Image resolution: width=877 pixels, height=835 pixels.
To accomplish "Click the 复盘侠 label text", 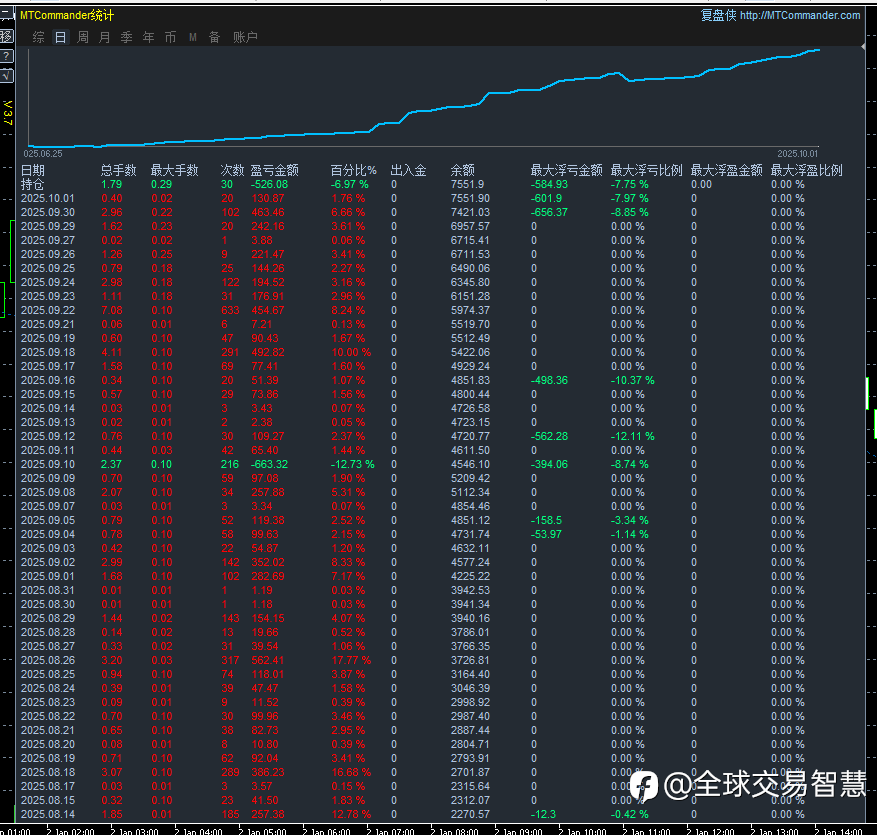I will pos(718,15).
